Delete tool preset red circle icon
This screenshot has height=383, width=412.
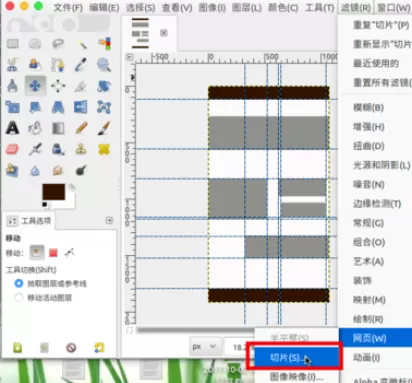point(71,348)
